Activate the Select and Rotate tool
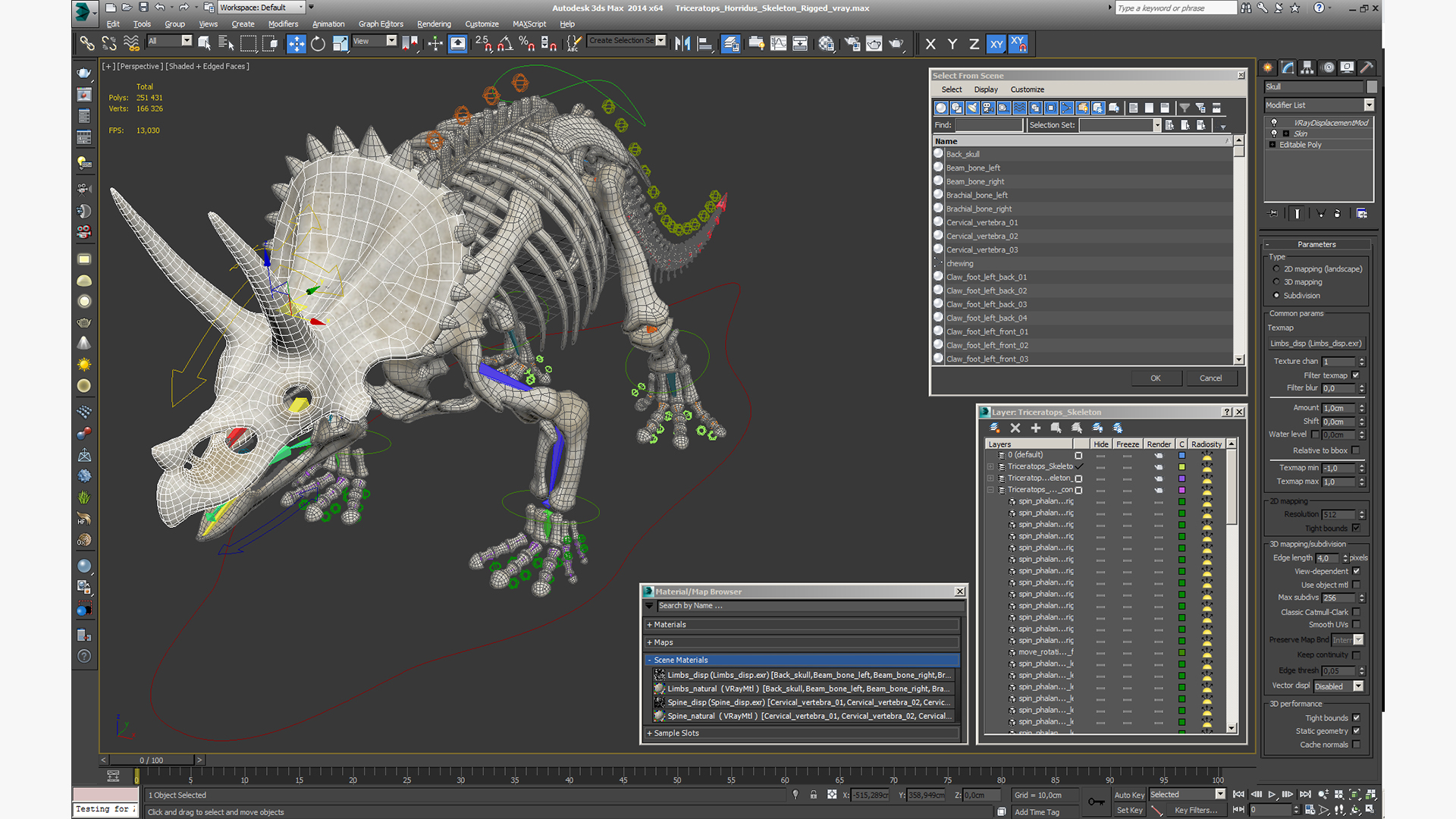This screenshot has height=819, width=1456. point(318,43)
